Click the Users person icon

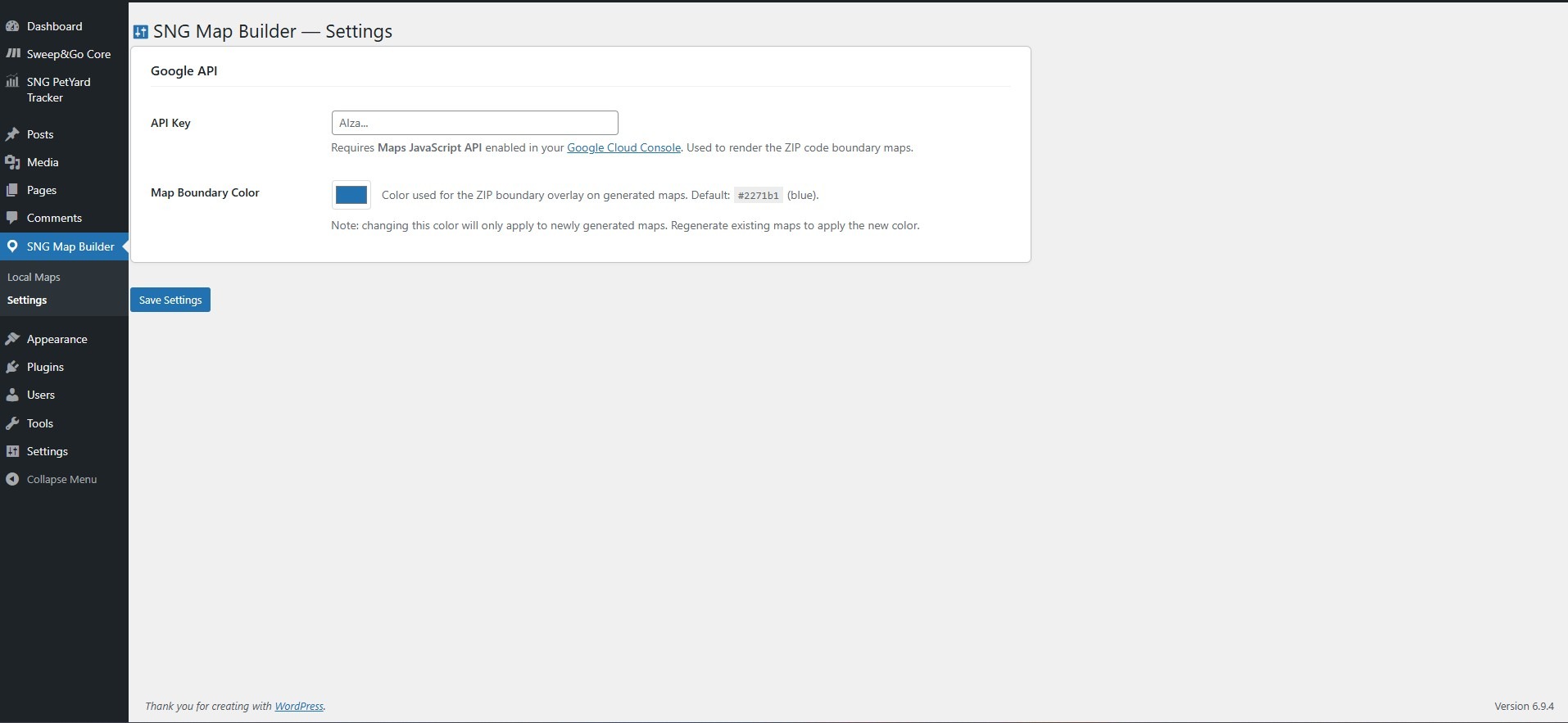click(x=12, y=395)
